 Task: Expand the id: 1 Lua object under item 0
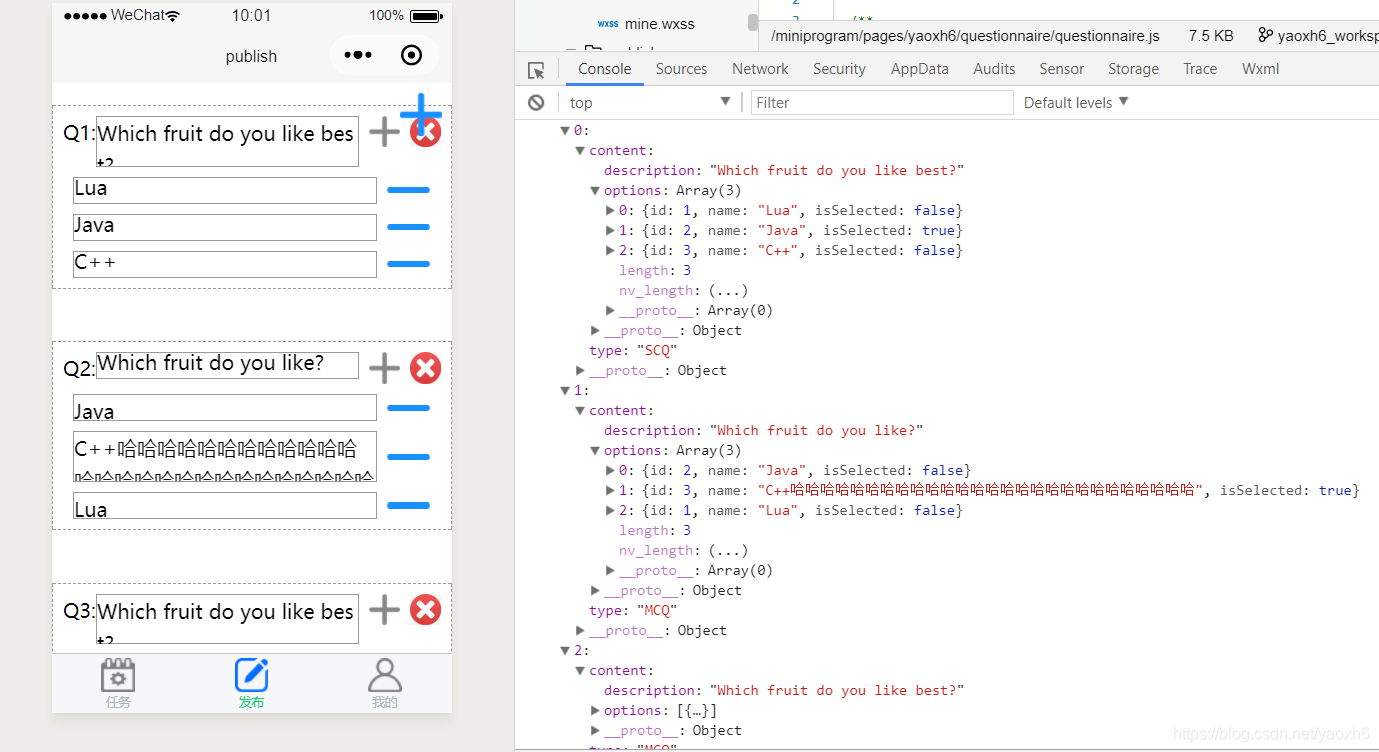coord(610,210)
